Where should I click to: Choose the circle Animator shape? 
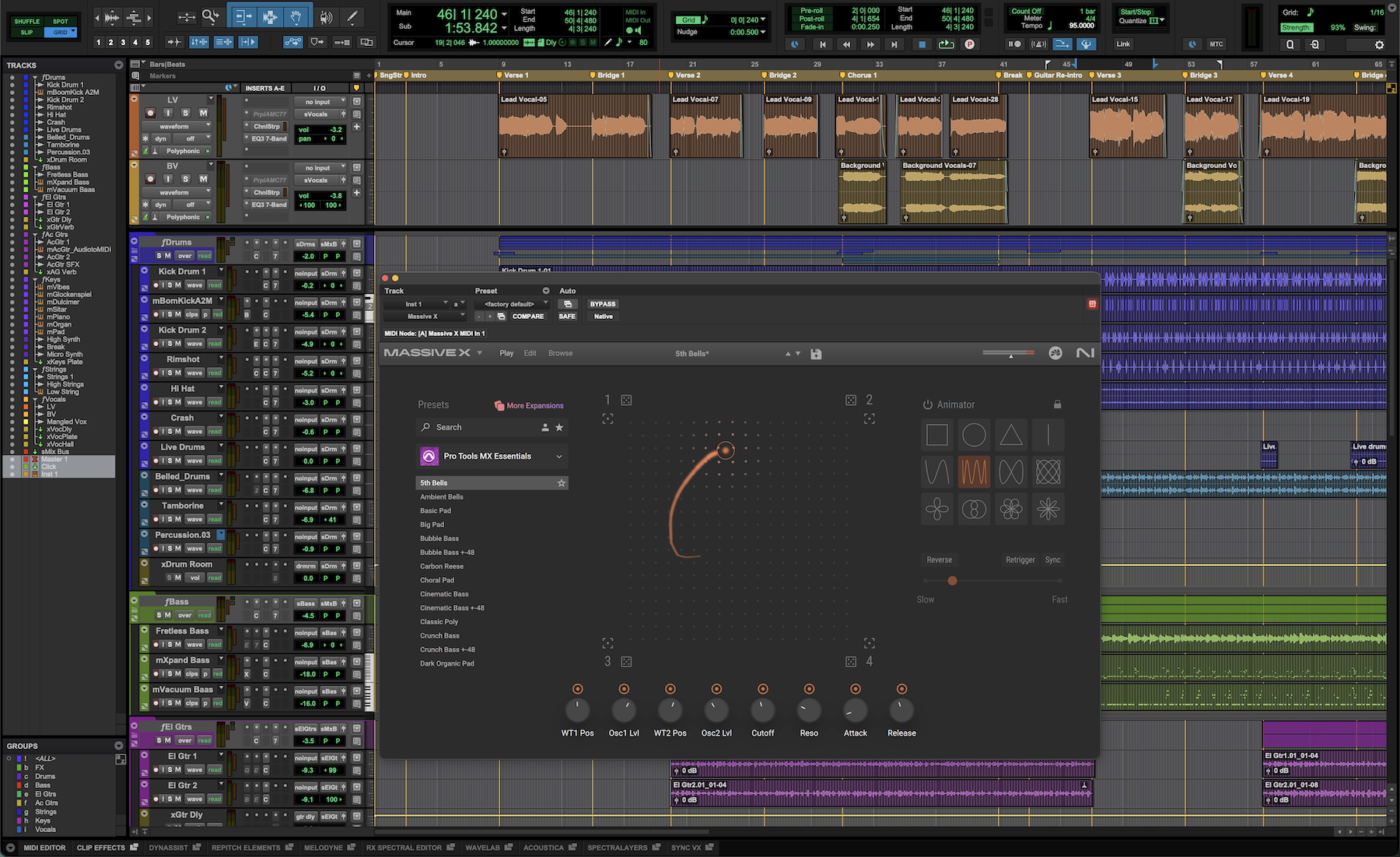tap(974, 435)
